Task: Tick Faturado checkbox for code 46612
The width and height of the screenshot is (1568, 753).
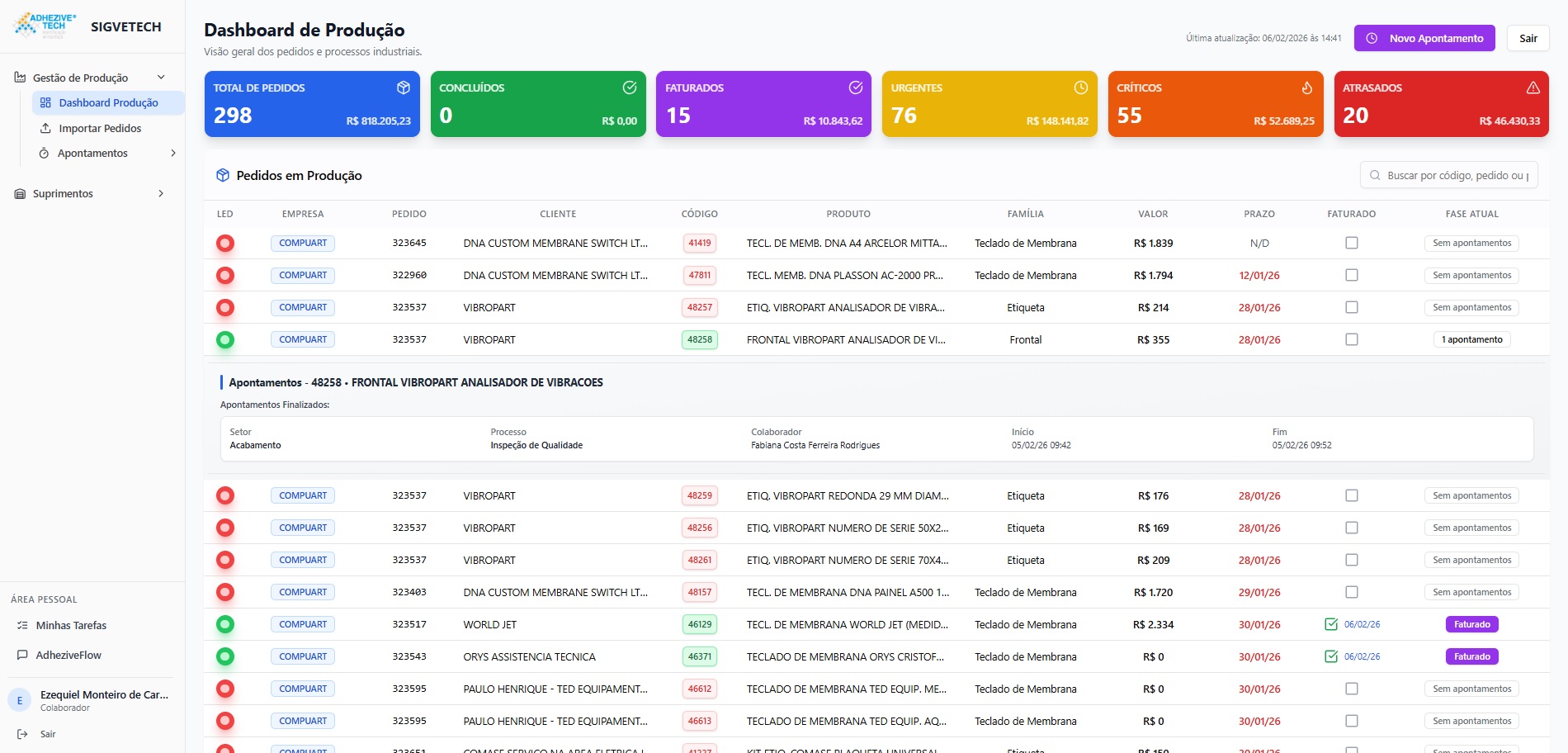Action: (1352, 689)
